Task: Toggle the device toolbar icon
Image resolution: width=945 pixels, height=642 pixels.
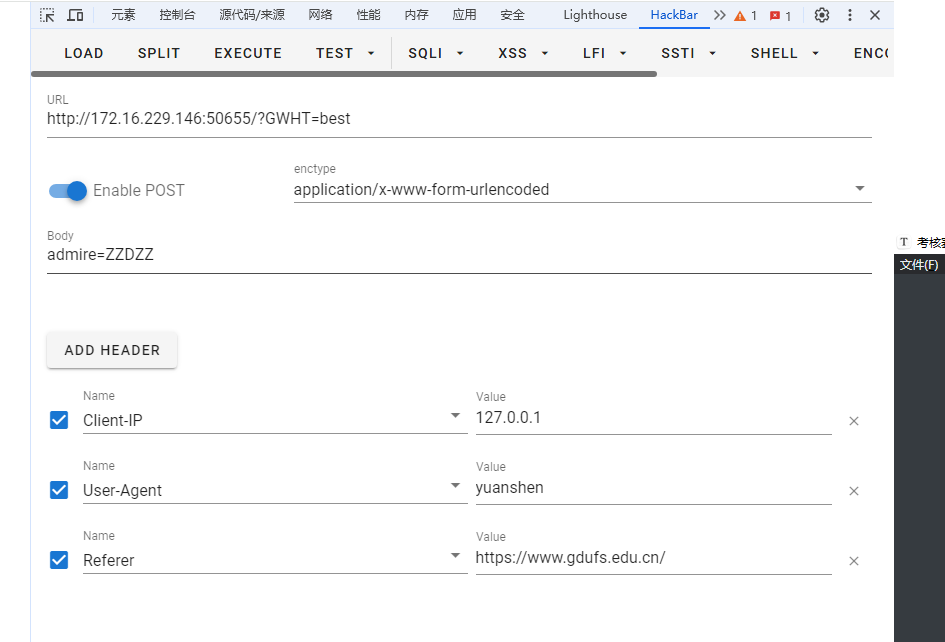Action: pos(75,15)
